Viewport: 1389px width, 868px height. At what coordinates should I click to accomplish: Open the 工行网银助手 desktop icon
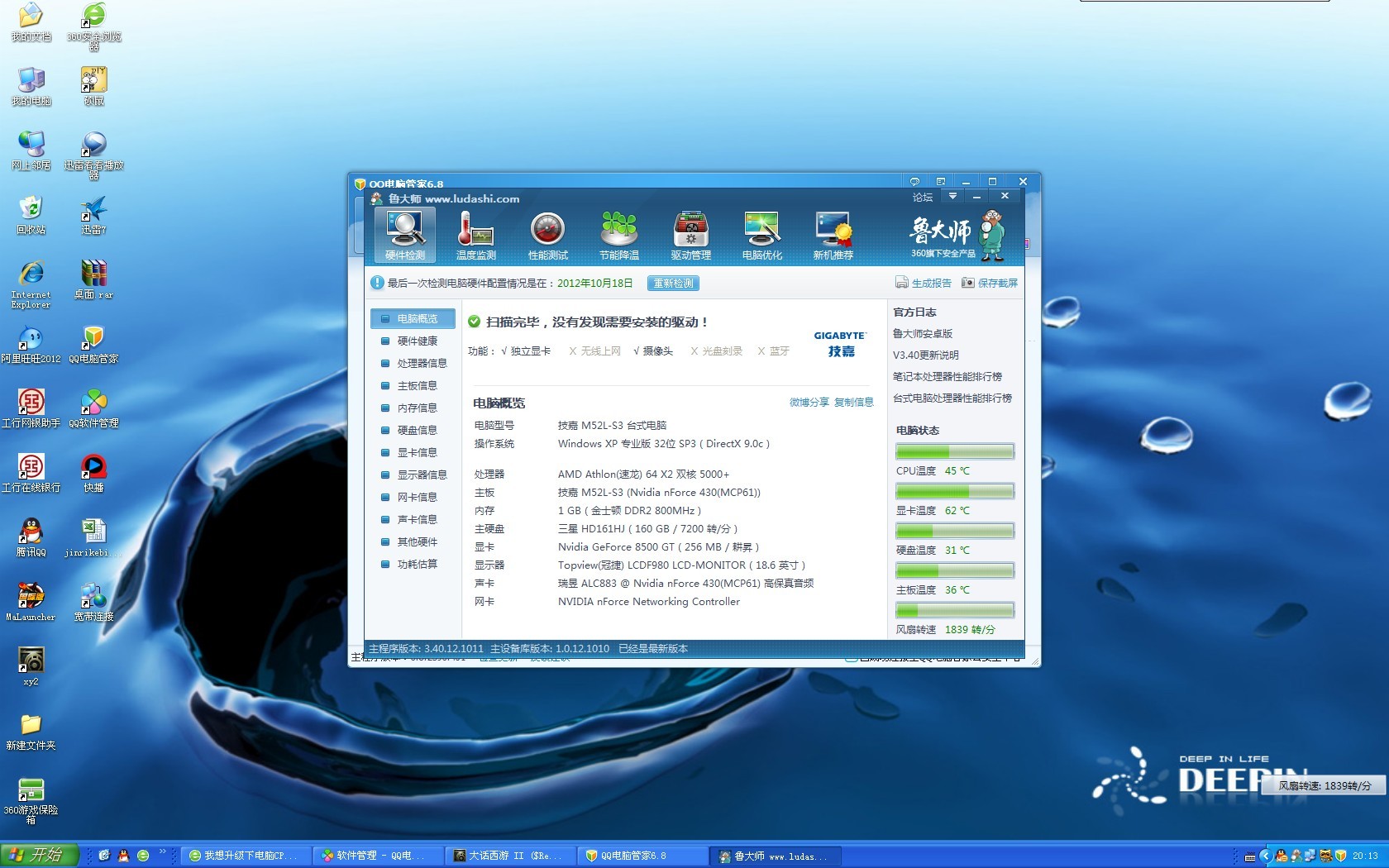[x=31, y=409]
